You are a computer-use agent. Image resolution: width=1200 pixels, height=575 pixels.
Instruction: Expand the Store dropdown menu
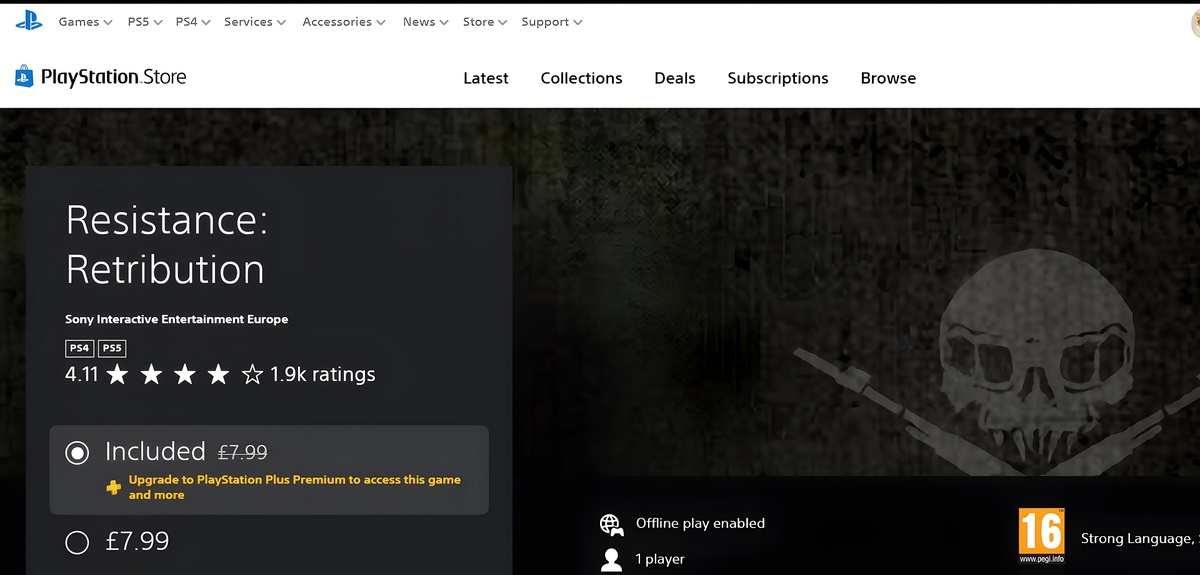pyautogui.click(x=485, y=22)
